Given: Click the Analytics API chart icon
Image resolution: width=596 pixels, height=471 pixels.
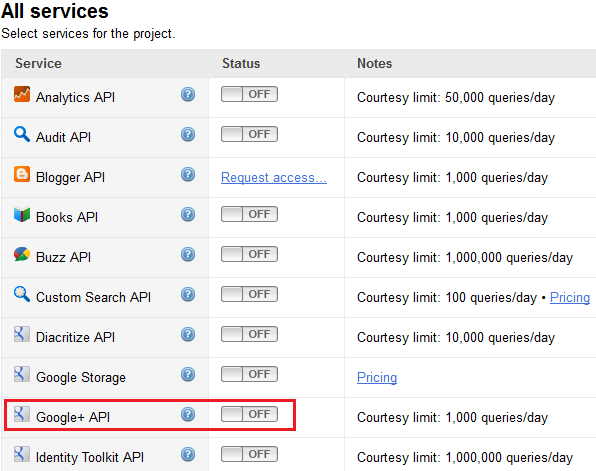Looking at the screenshot, I should coord(22,94).
